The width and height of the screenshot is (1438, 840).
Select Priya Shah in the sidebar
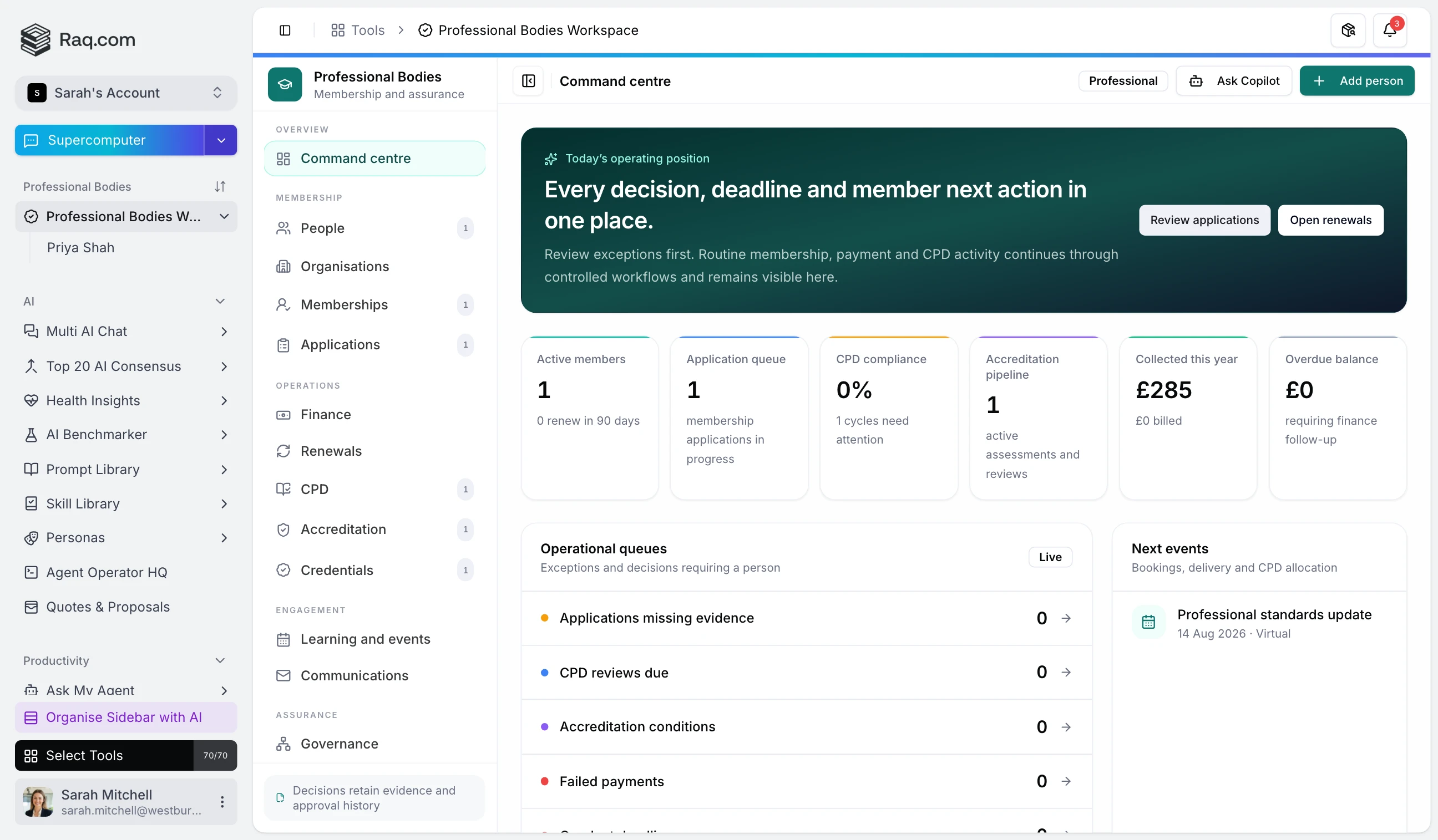click(x=80, y=247)
